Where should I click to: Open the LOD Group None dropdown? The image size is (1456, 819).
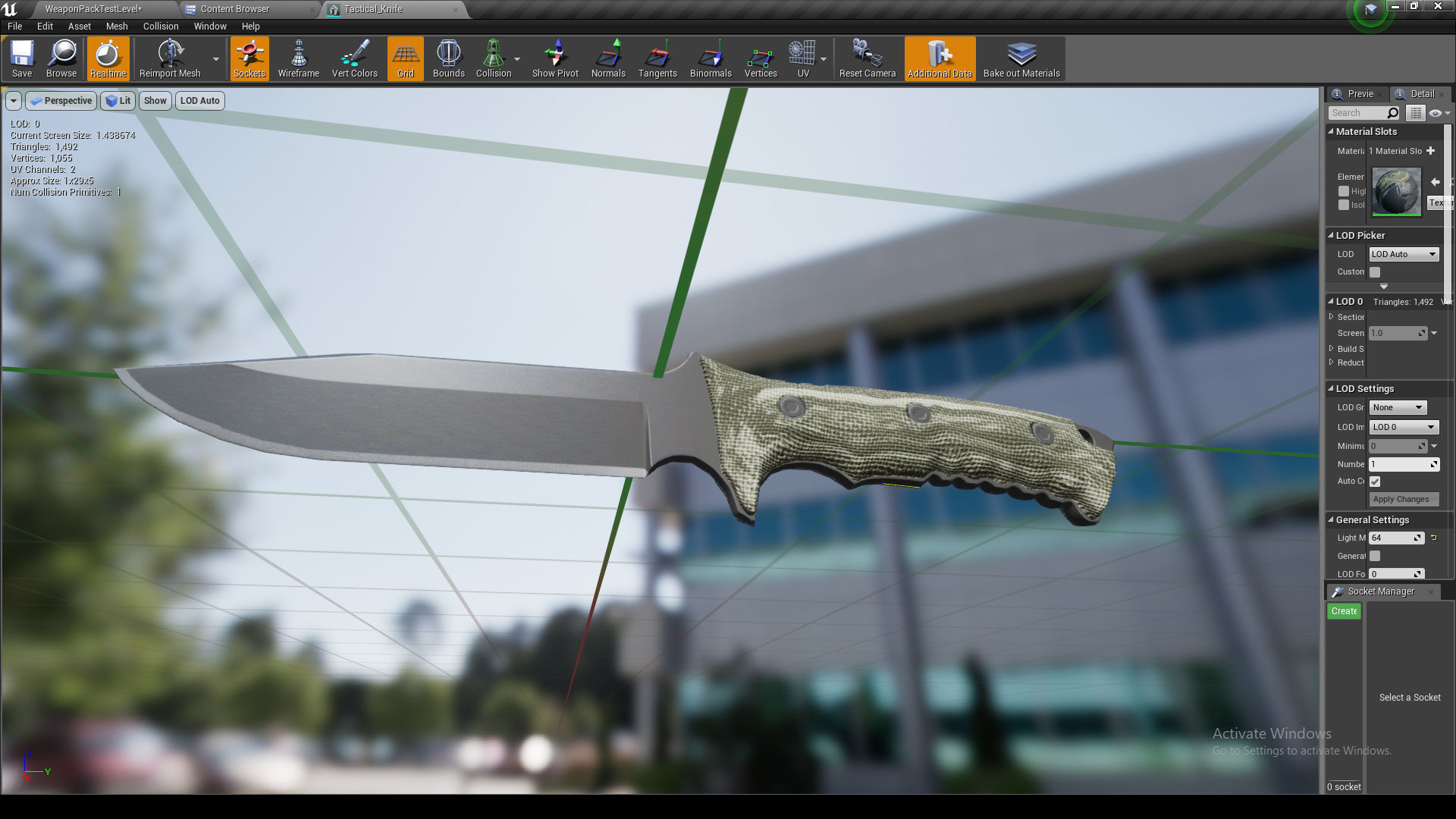point(1398,407)
